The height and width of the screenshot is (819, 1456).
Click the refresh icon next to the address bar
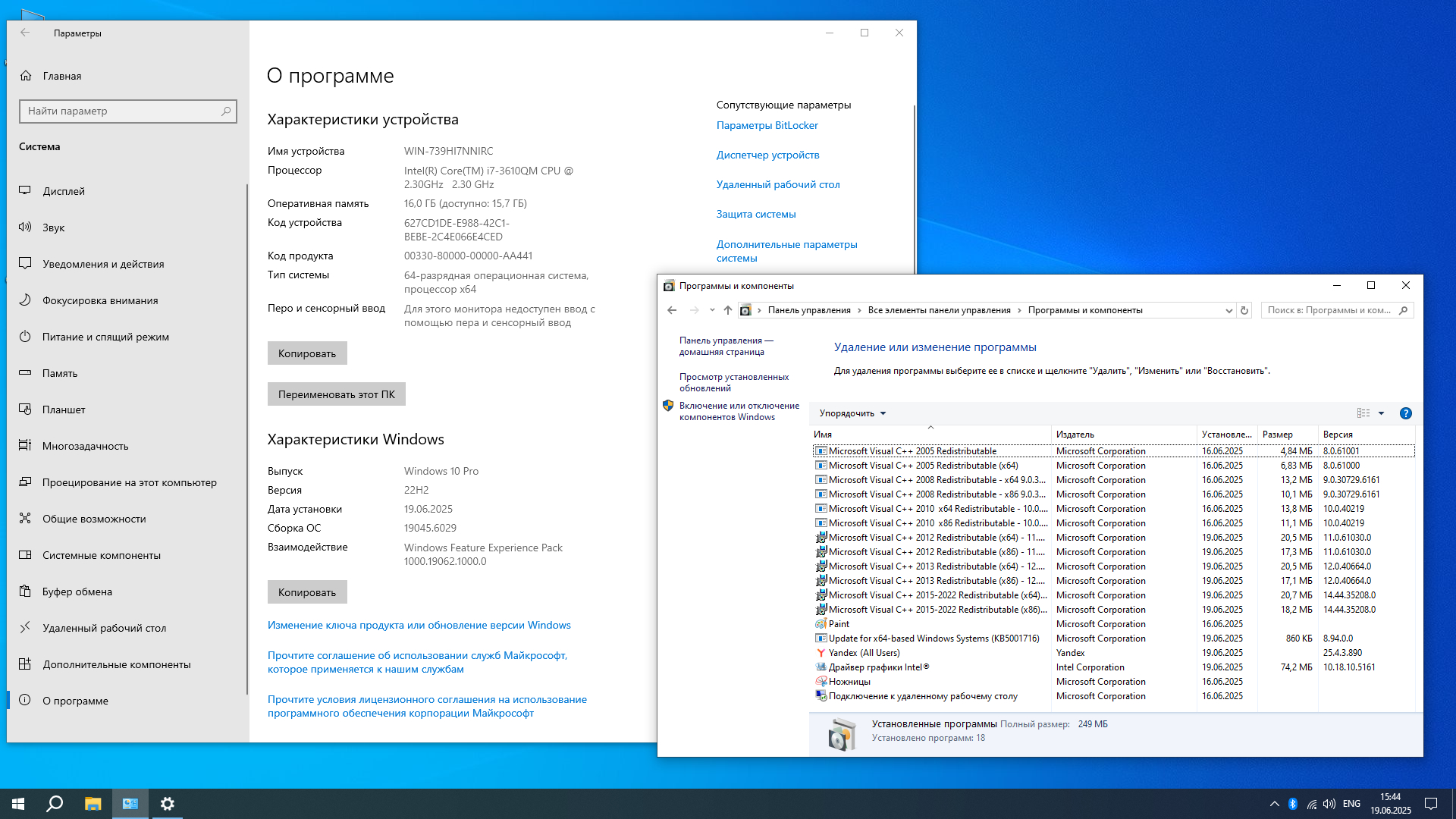1244,310
